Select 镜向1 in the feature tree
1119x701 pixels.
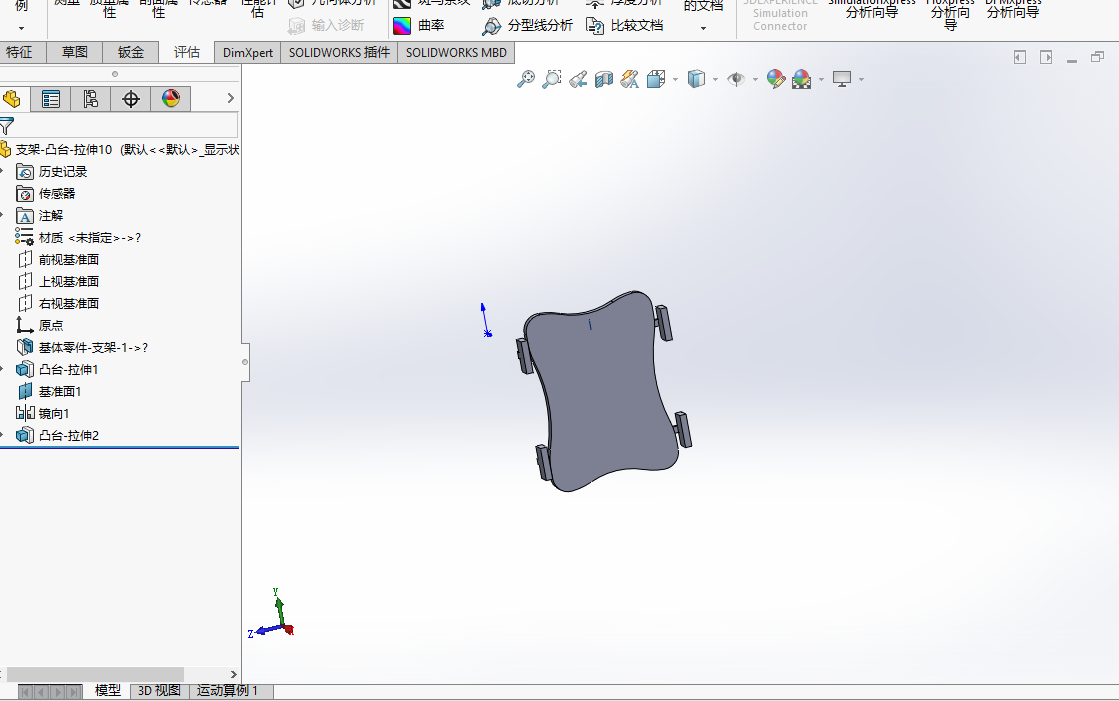pos(53,413)
